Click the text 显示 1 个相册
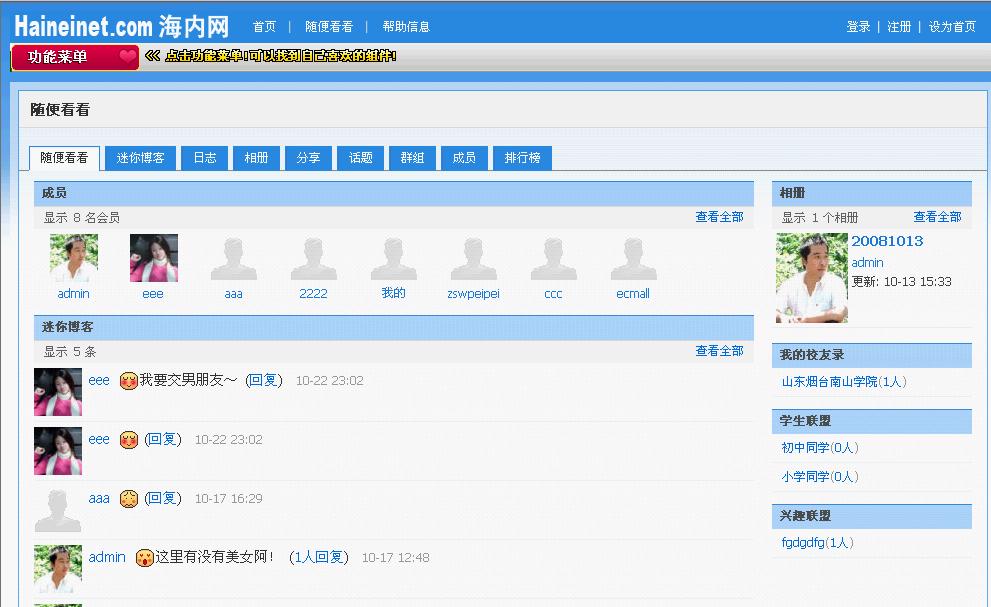Image resolution: width=991 pixels, height=607 pixels. (x=820, y=218)
